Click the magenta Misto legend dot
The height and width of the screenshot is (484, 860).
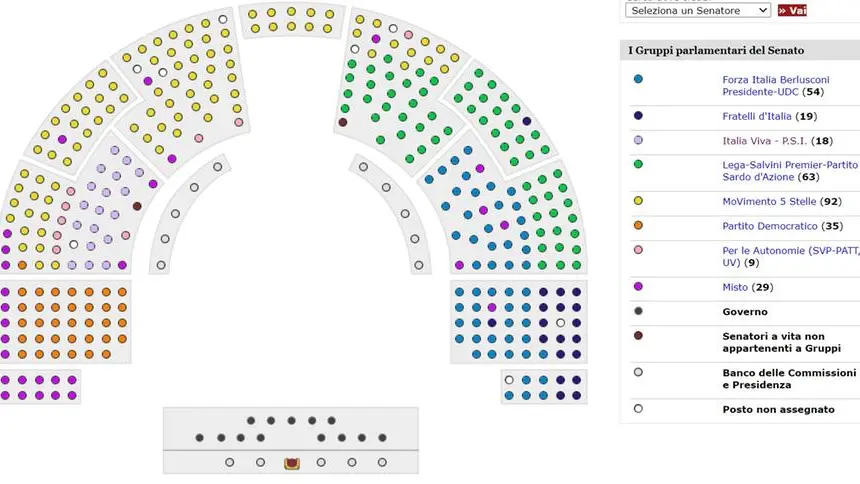(x=638, y=287)
